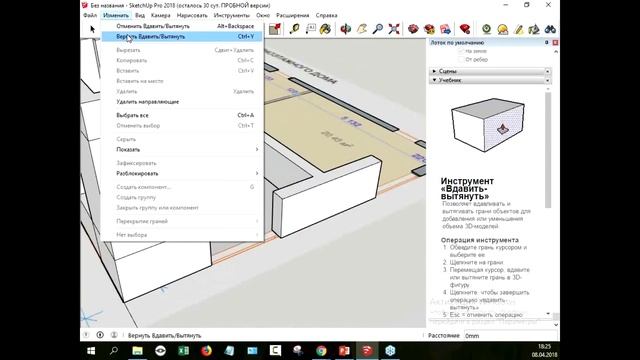Open Windows taskbar search

114,351
